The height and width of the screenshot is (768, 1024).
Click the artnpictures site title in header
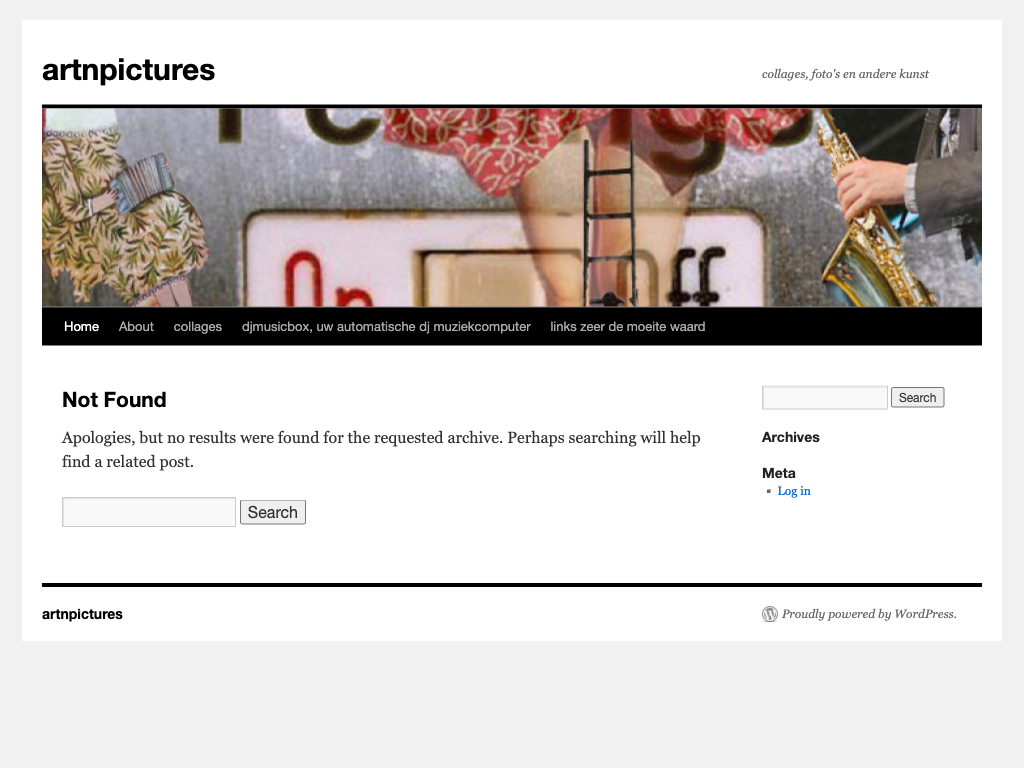pos(128,70)
